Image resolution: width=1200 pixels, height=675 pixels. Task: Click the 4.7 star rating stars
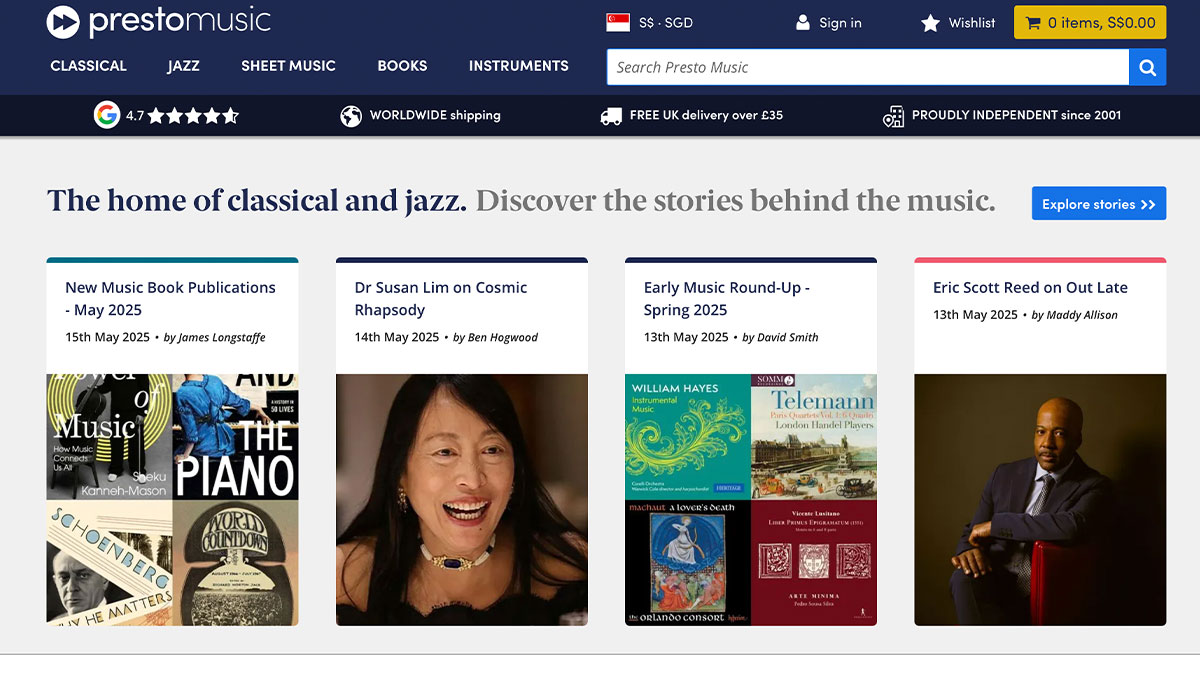[194, 116]
